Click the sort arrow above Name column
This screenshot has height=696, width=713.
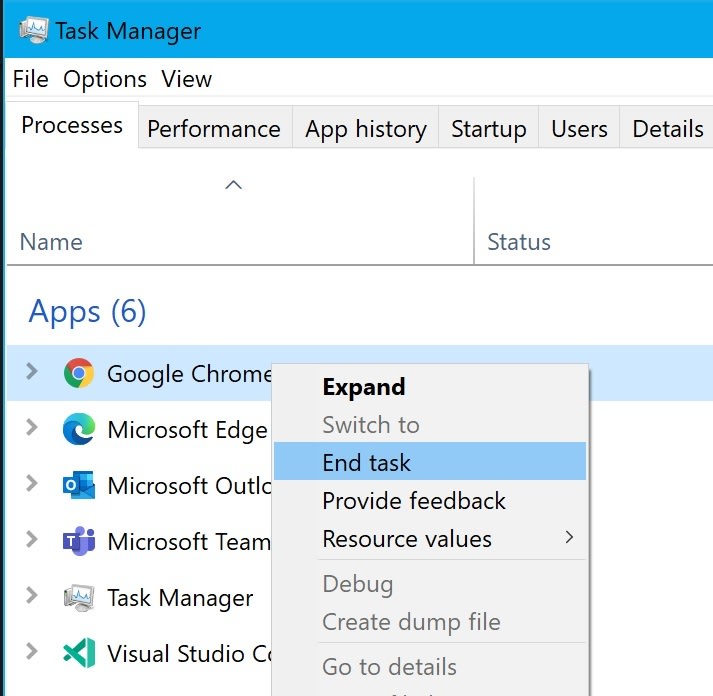(x=233, y=185)
